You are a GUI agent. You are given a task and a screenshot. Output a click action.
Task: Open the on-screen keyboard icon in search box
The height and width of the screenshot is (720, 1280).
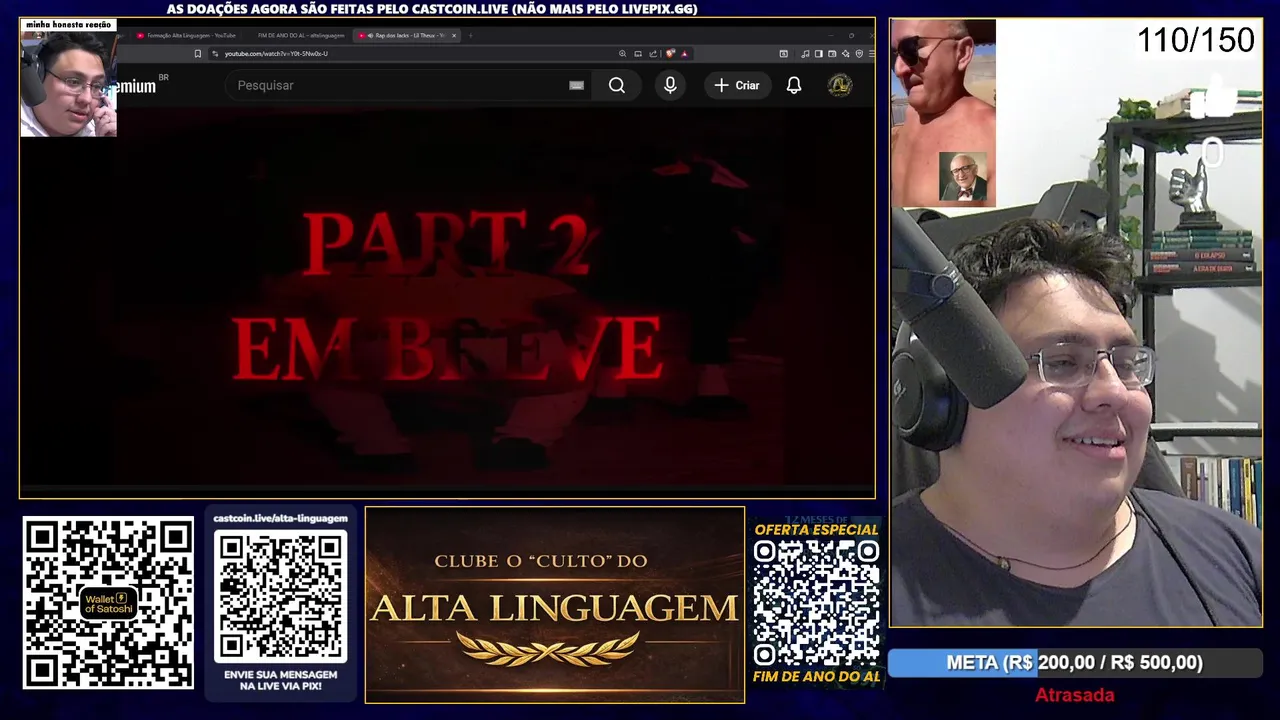click(576, 85)
